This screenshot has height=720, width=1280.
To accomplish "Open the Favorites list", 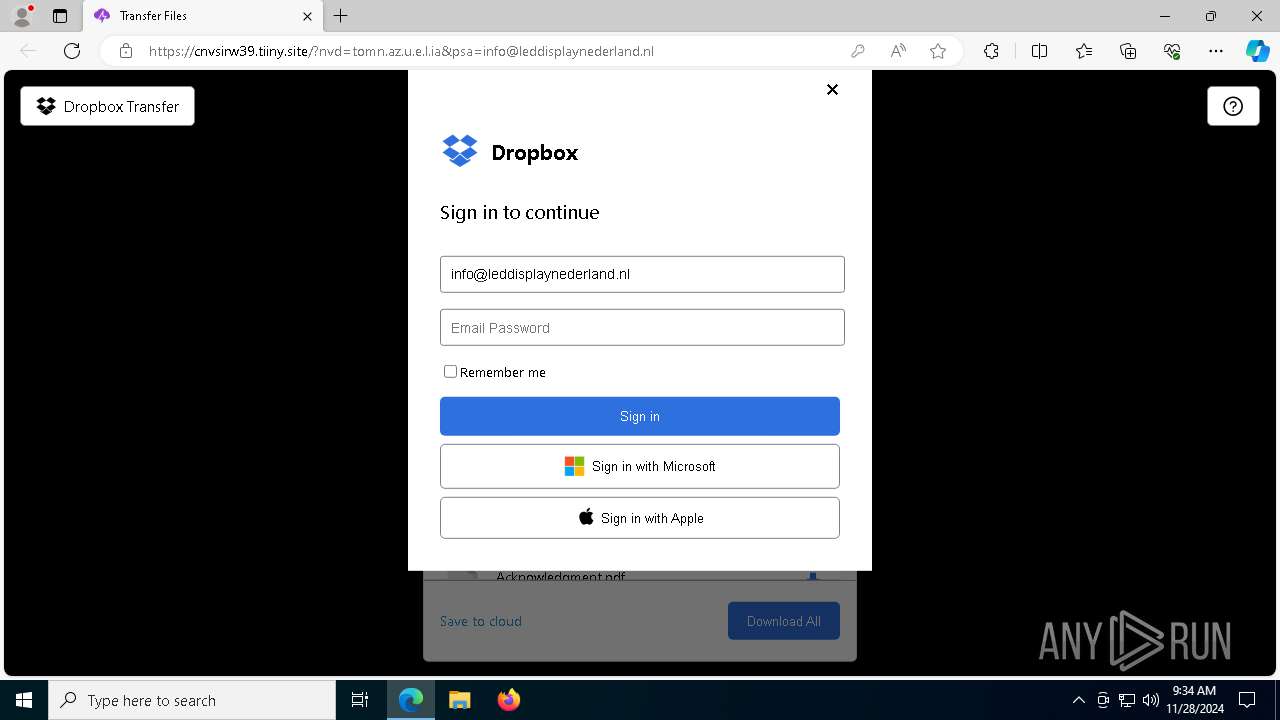I will 1084,51.
